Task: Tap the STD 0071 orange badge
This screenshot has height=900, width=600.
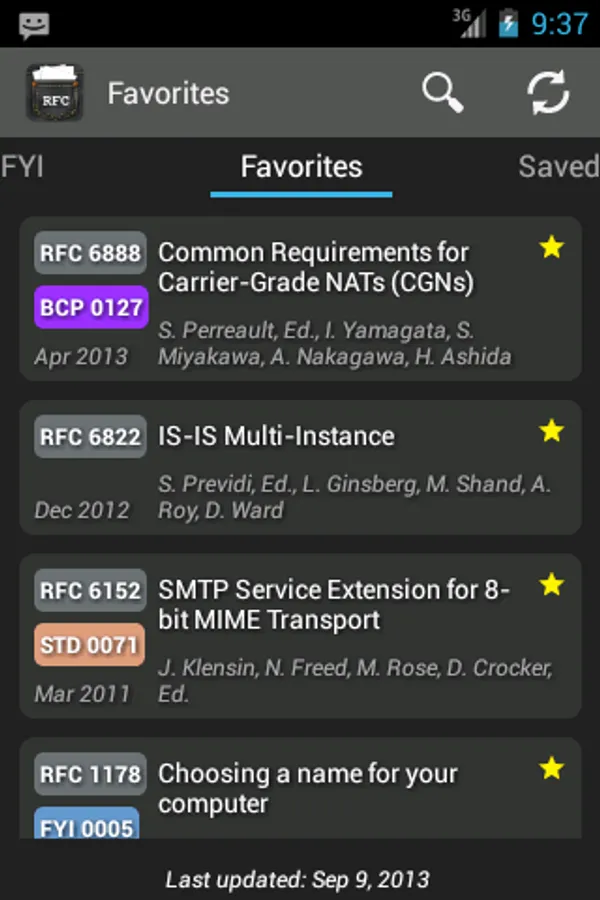Action: (90, 645)
